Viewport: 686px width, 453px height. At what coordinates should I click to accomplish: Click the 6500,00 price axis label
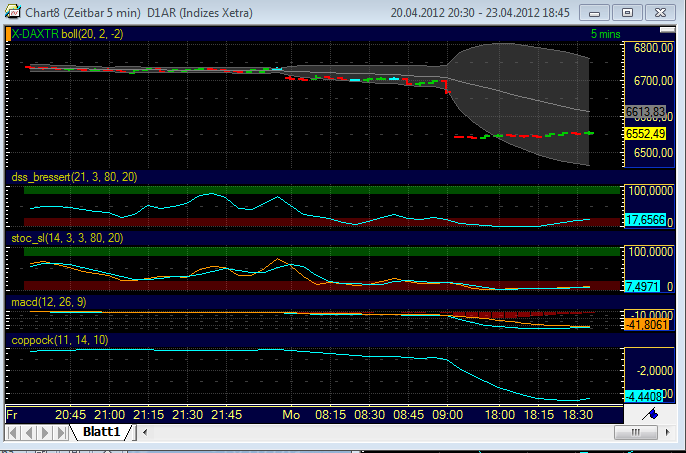point(653,153)
